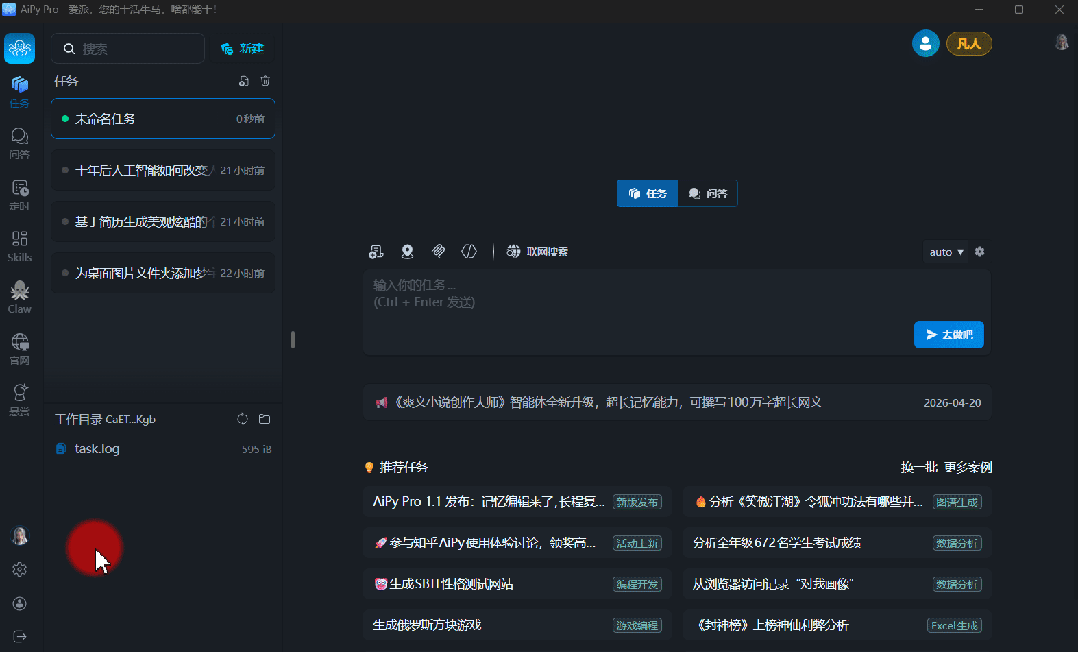
Task: Click the first document icon above task input
Action: pos(375,252)
